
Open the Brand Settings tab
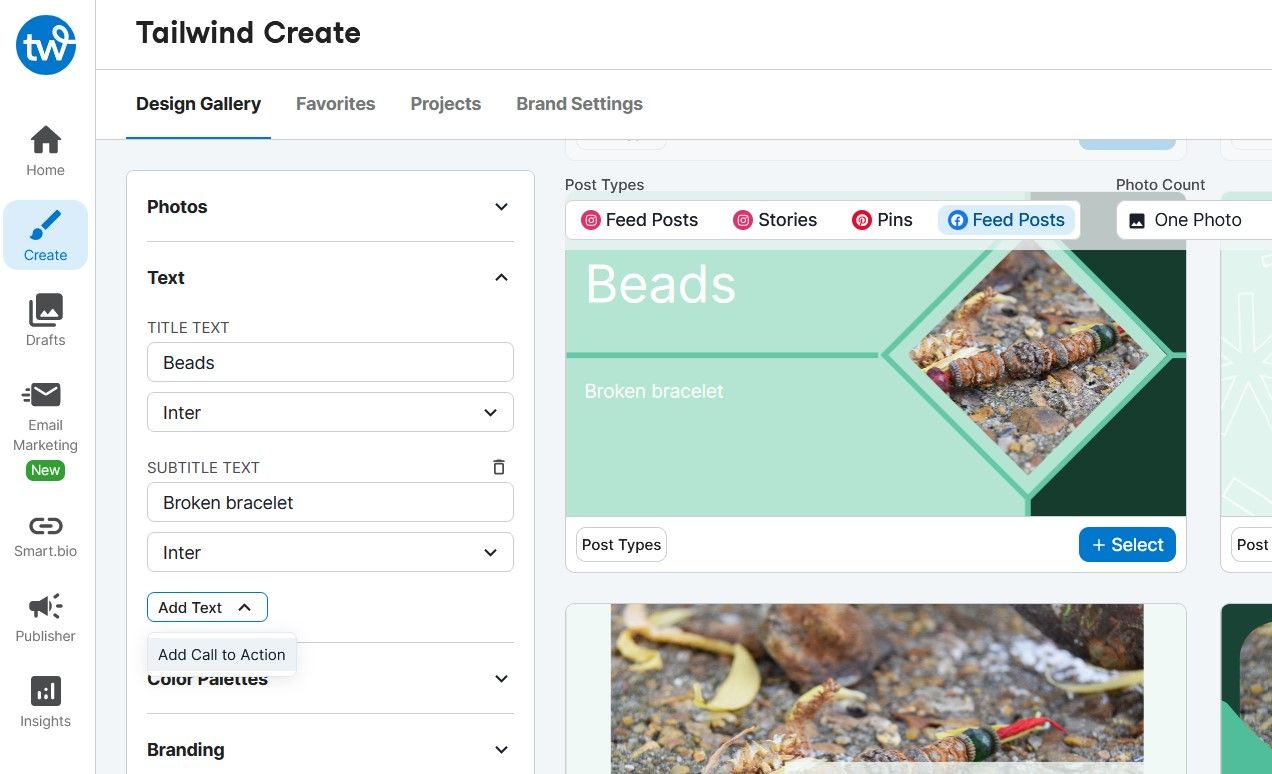click(579, 104)
